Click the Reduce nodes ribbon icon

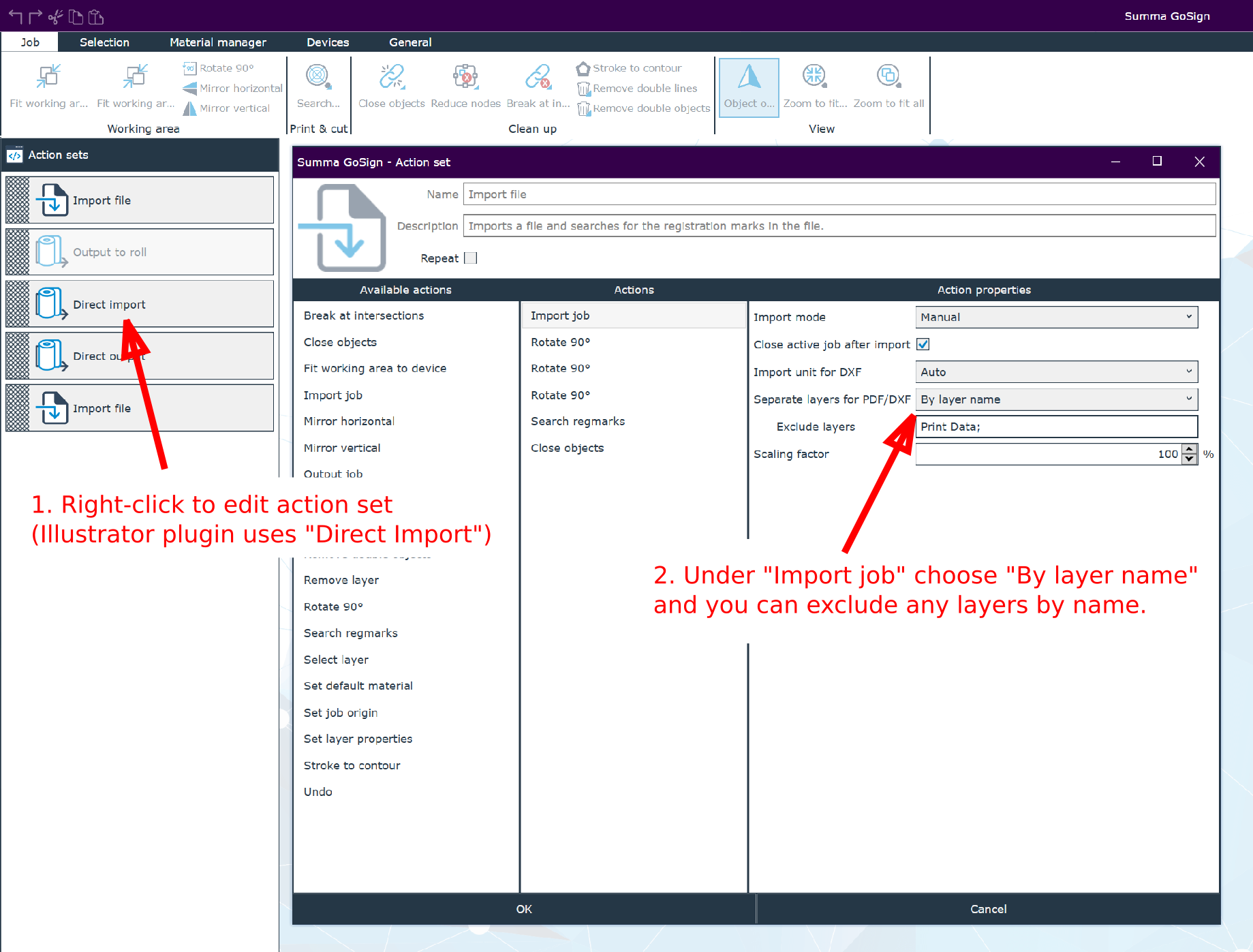465,76
